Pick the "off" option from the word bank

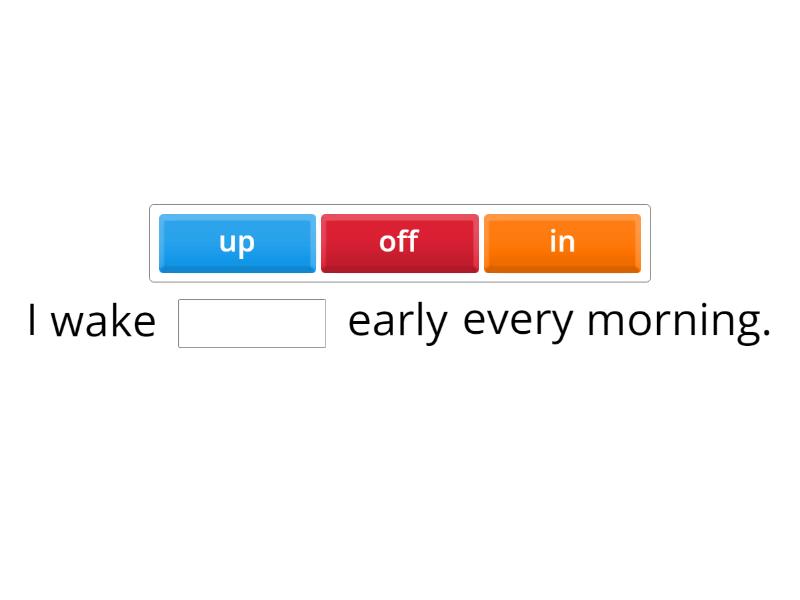(x=400, y=242)
